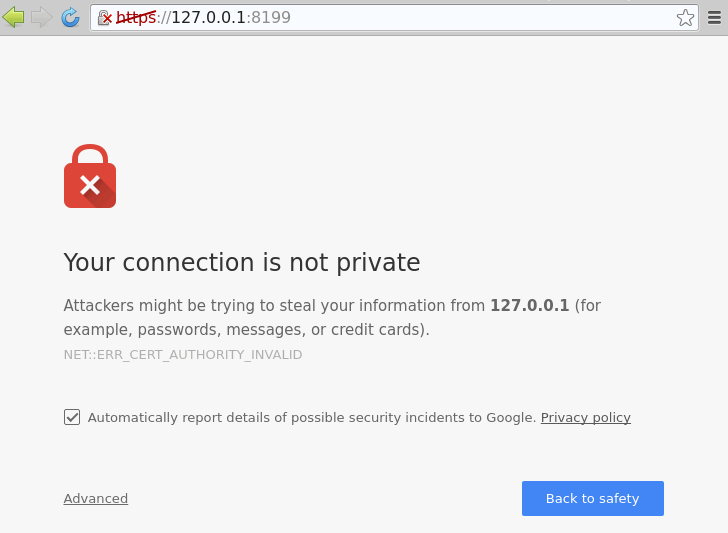
Task: Click the word "Google" beside the checkbox
Action: tap(511, 418)
